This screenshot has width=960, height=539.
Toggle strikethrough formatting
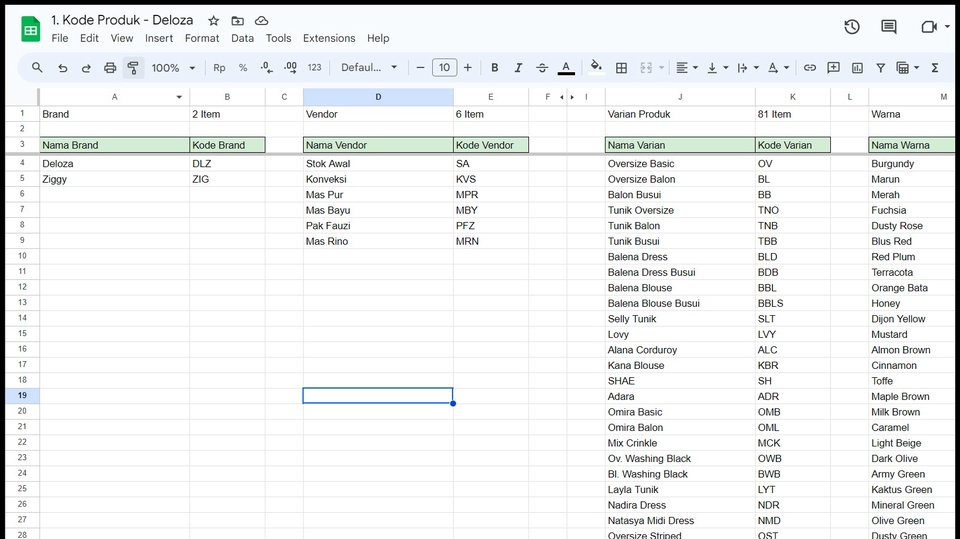point(542,67)
